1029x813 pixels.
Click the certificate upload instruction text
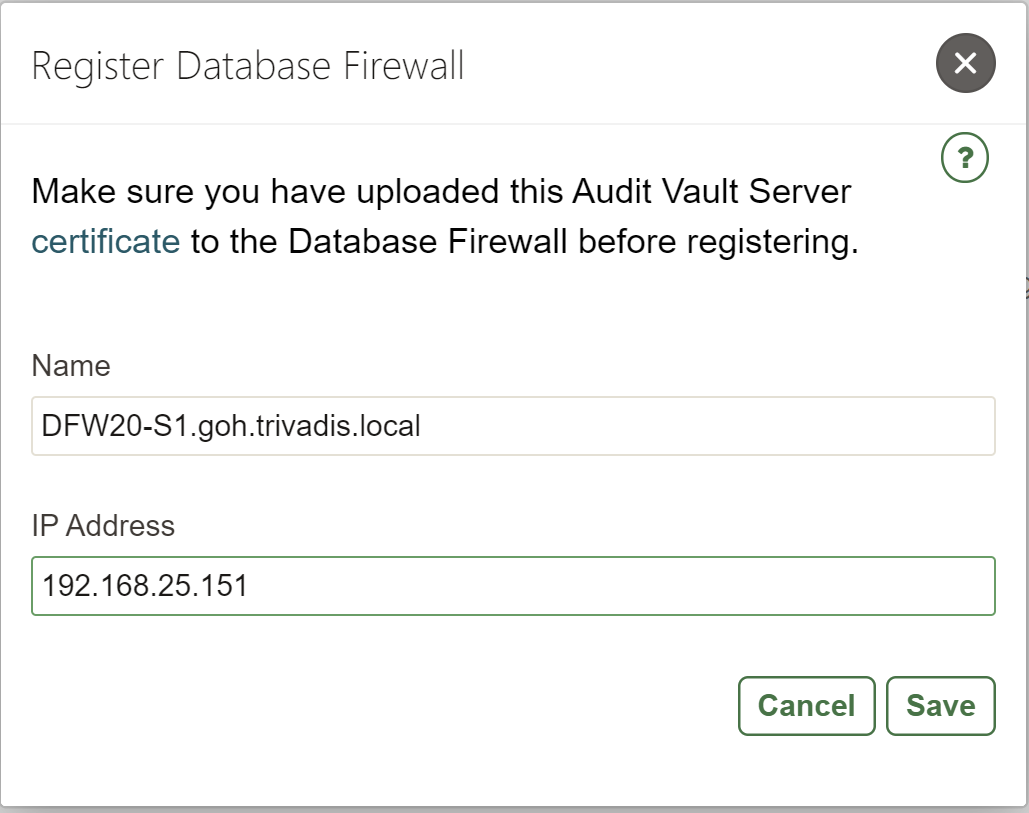[440, 215]
